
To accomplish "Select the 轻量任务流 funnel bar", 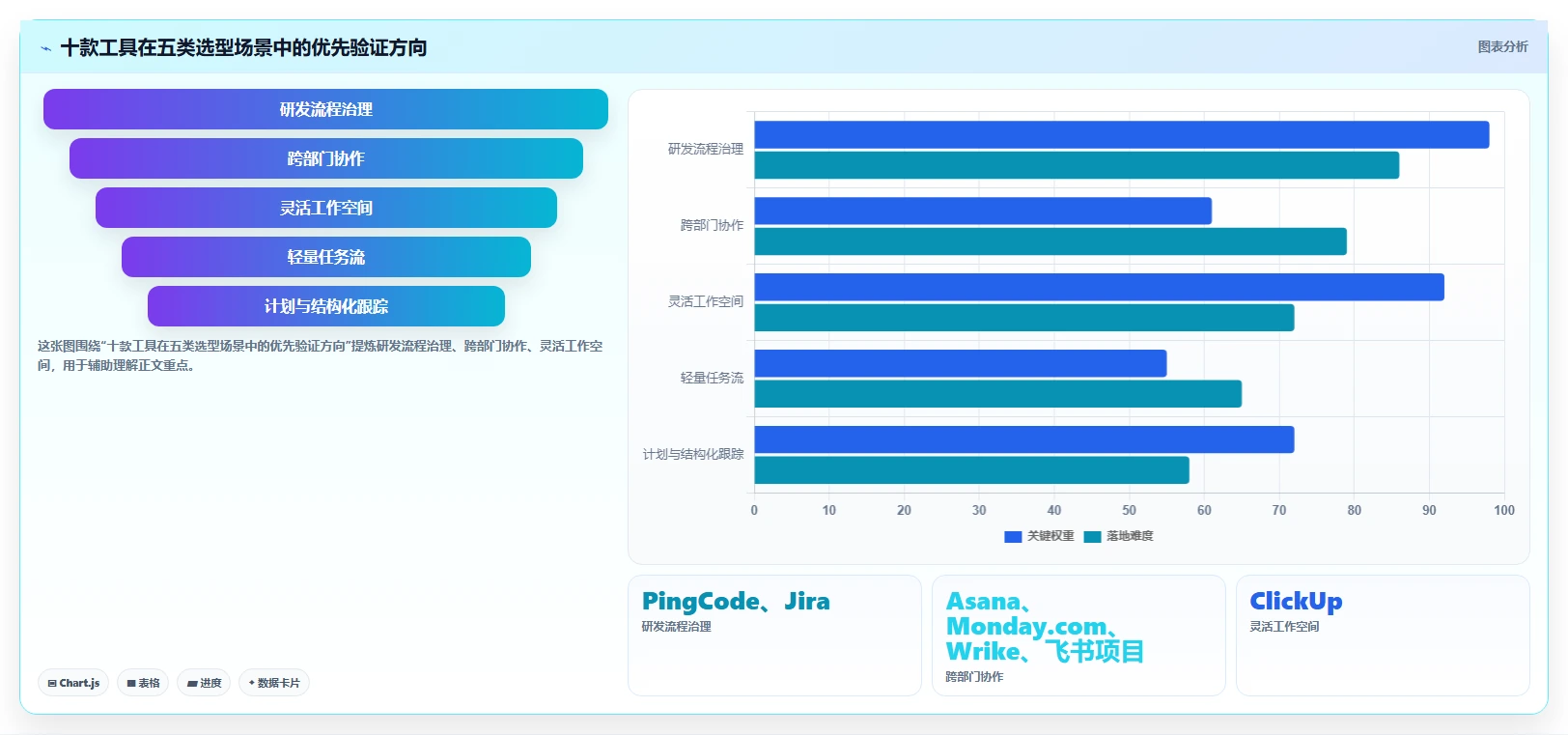I will [325, 257].
